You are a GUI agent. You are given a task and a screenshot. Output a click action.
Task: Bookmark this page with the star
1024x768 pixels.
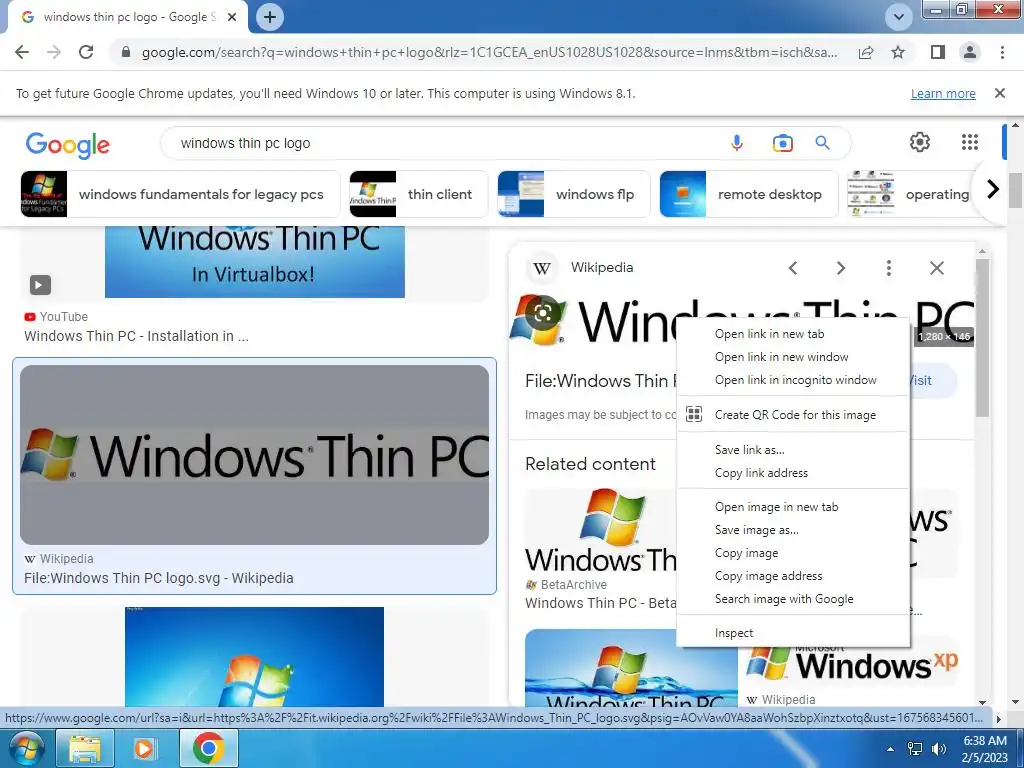898,52
